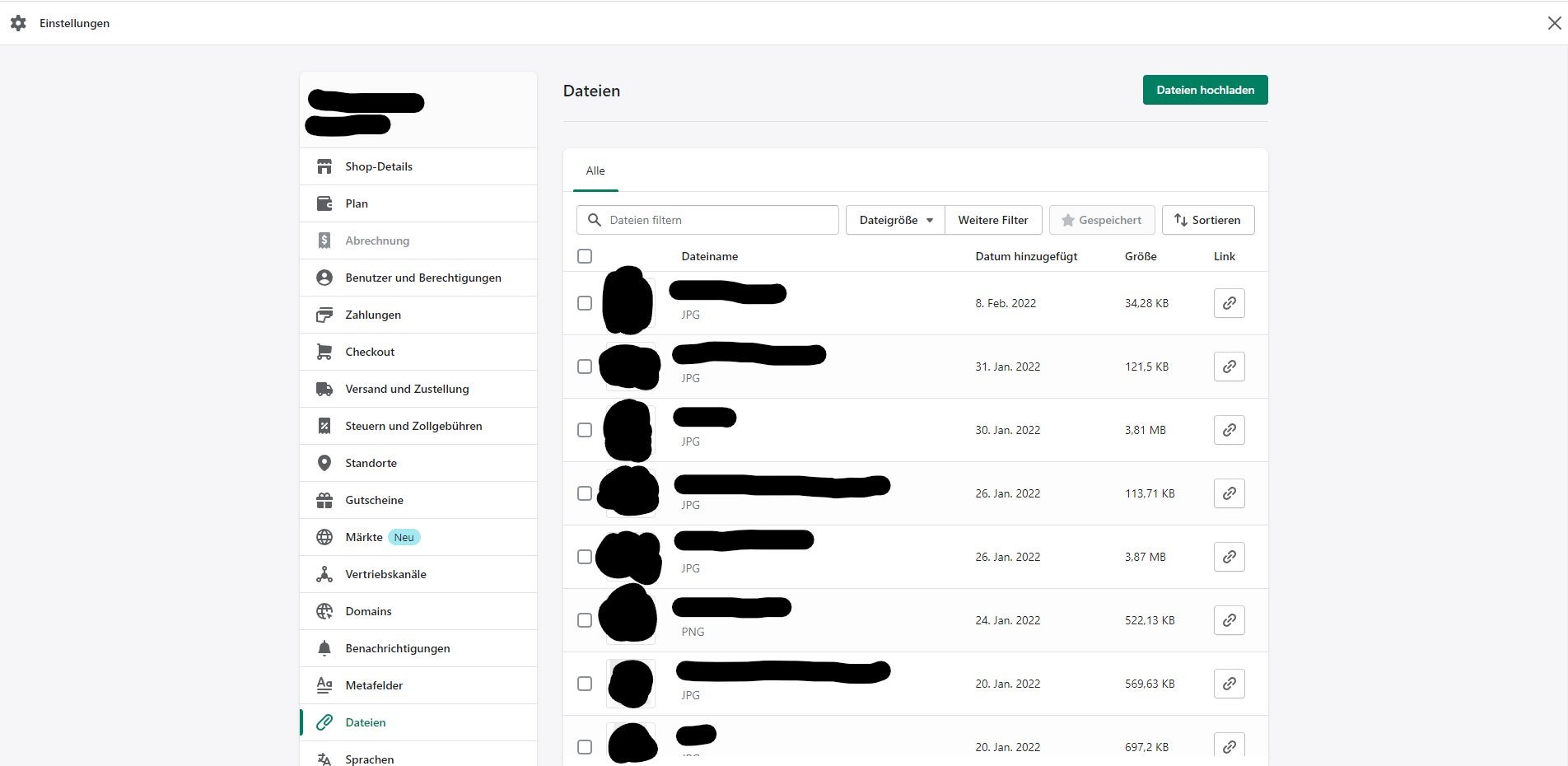Copy link for the 8. Feb. 2022 file

click(1229, 303)
